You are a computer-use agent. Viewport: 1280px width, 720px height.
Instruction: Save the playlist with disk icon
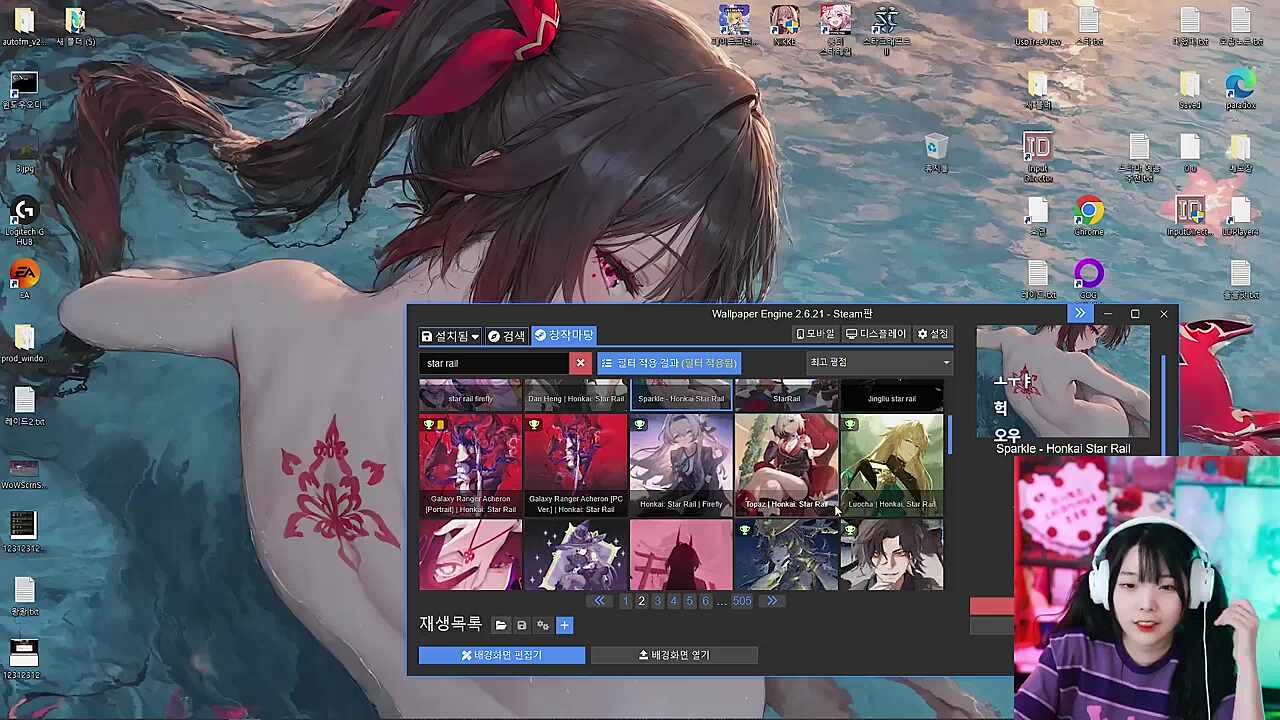pyautogui.click(x=521, y=625)
